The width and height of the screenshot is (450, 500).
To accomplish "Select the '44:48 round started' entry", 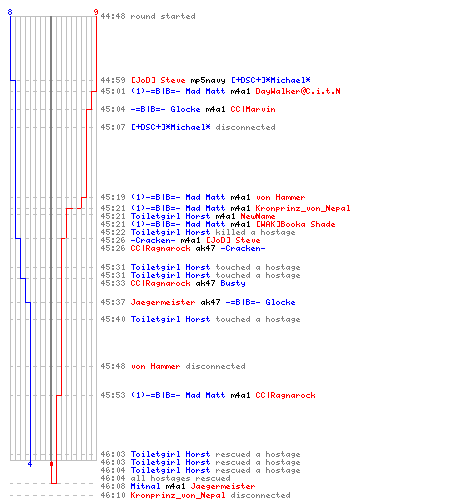I will (x=148, y=16).
